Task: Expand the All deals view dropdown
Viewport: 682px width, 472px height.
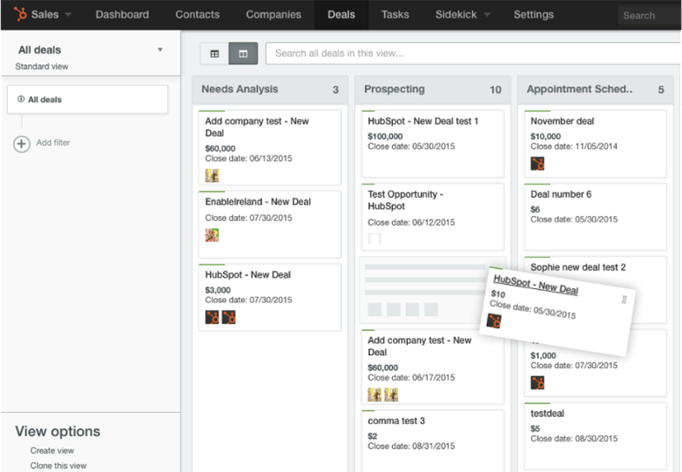Action: (x=160, y=50)
